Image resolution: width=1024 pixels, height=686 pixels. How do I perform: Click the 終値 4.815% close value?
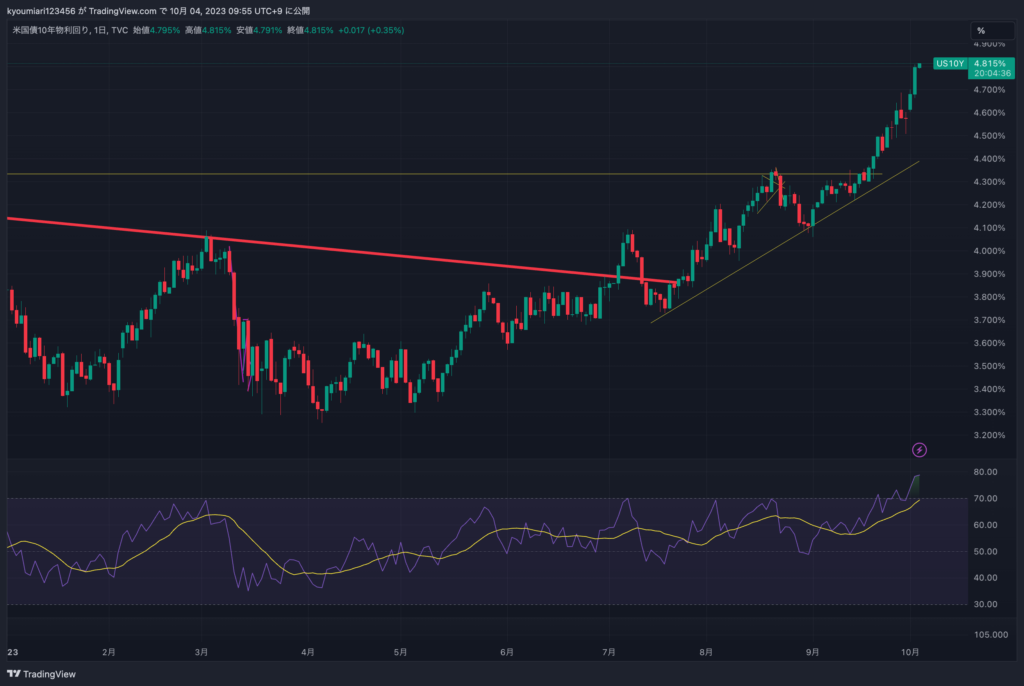310,30
